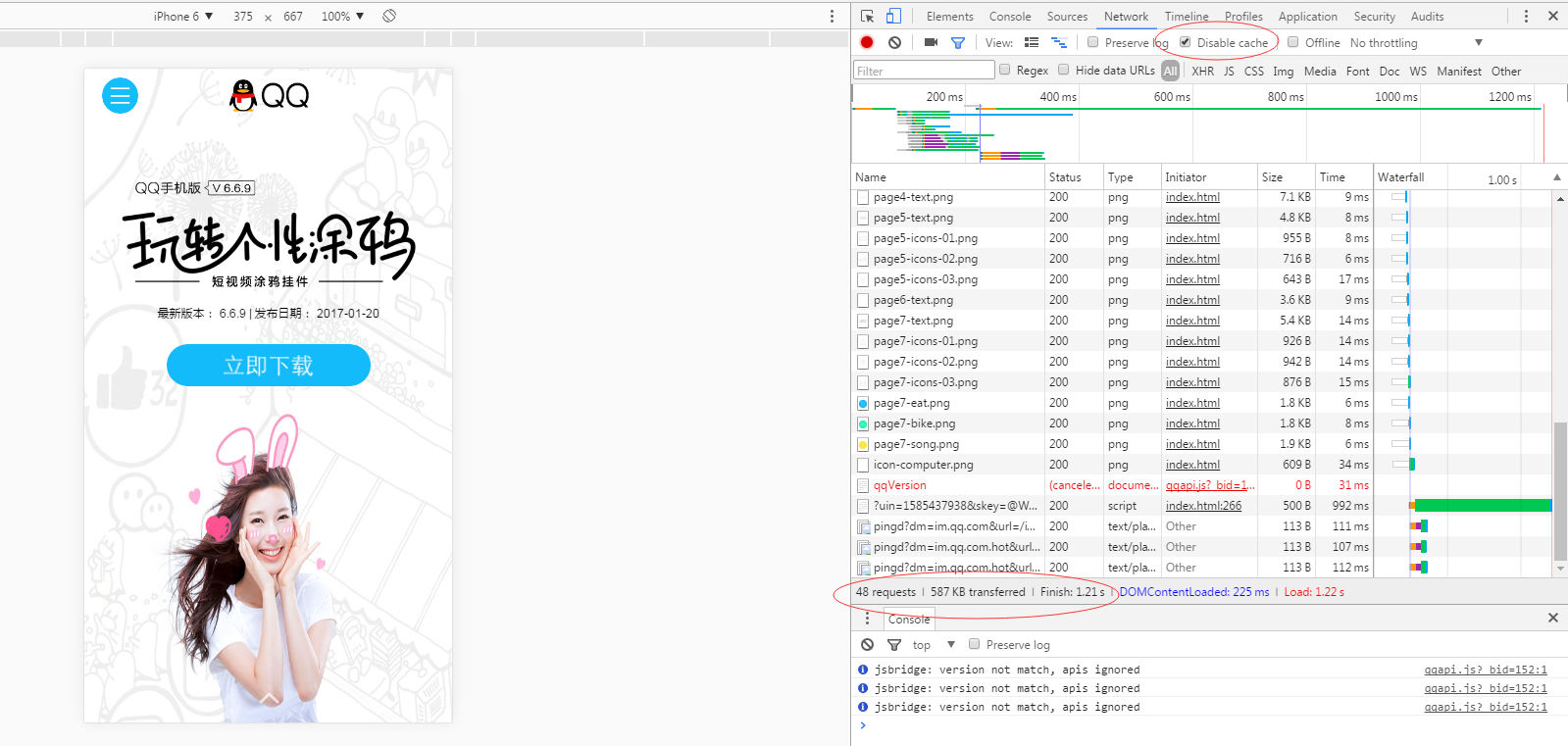Open the Timeline tab
Viewport: 1568px width, 746px height.
(x=1187, y=16)
